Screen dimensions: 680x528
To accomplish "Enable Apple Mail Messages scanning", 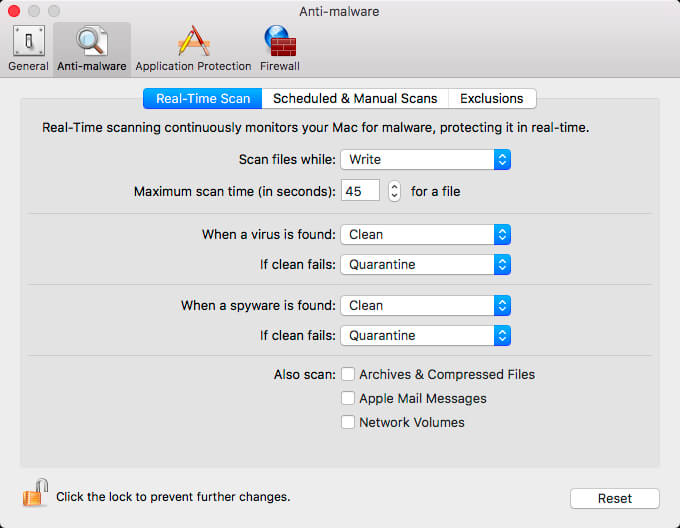I will click(348, 398).
